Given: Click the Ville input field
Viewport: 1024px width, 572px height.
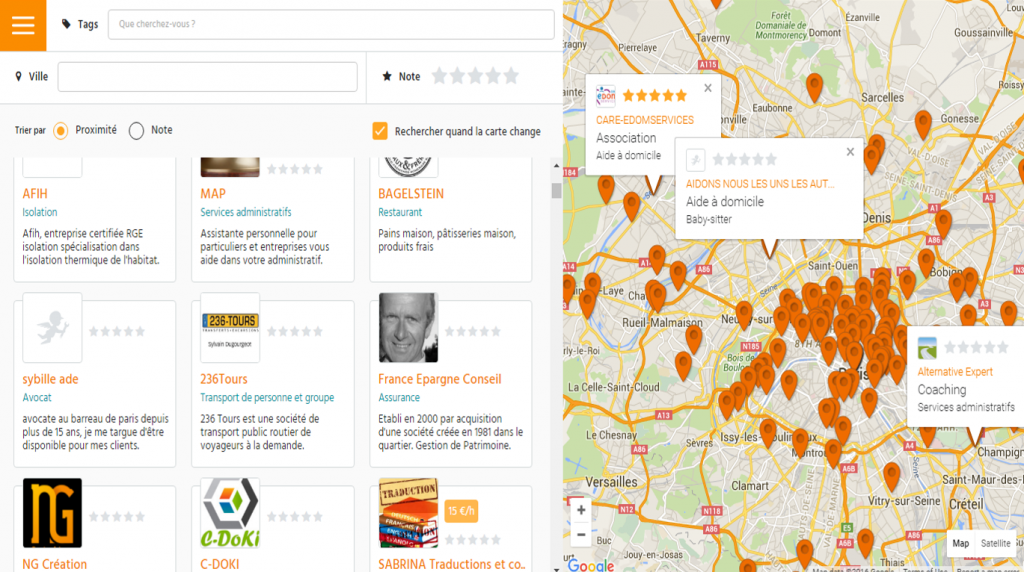Looking at the screenshot, I should point(207,77).
